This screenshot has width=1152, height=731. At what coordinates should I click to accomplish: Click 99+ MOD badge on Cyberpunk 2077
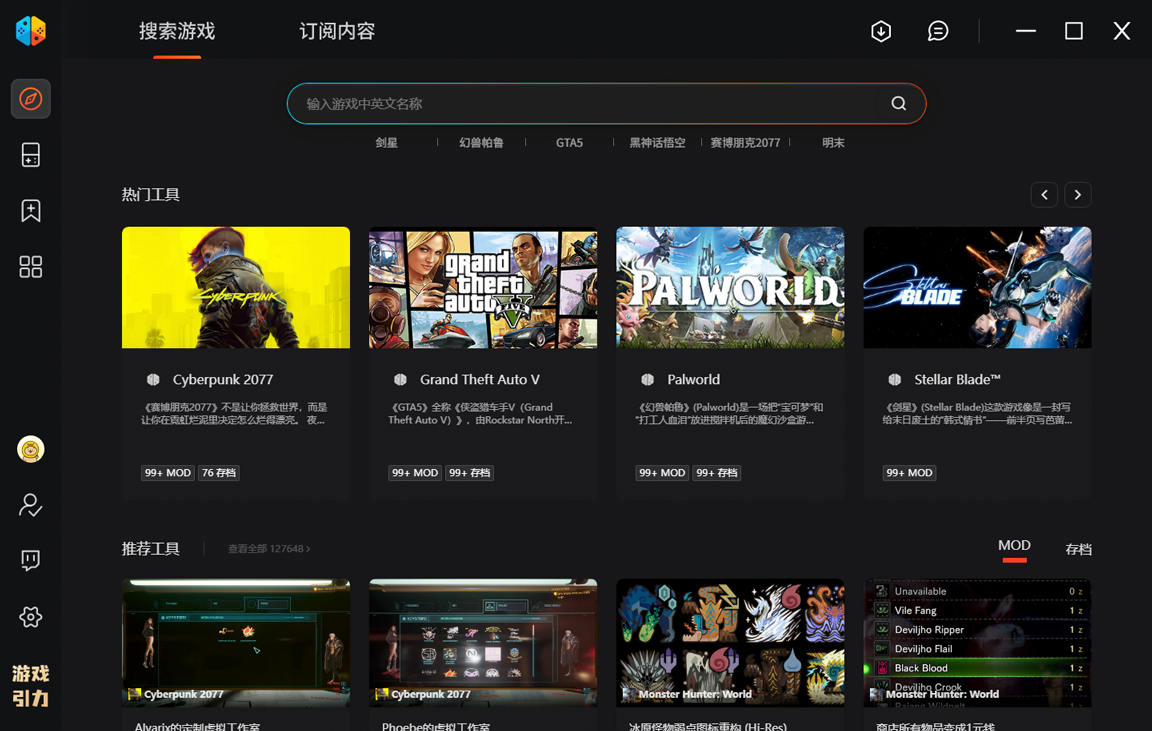168,473
